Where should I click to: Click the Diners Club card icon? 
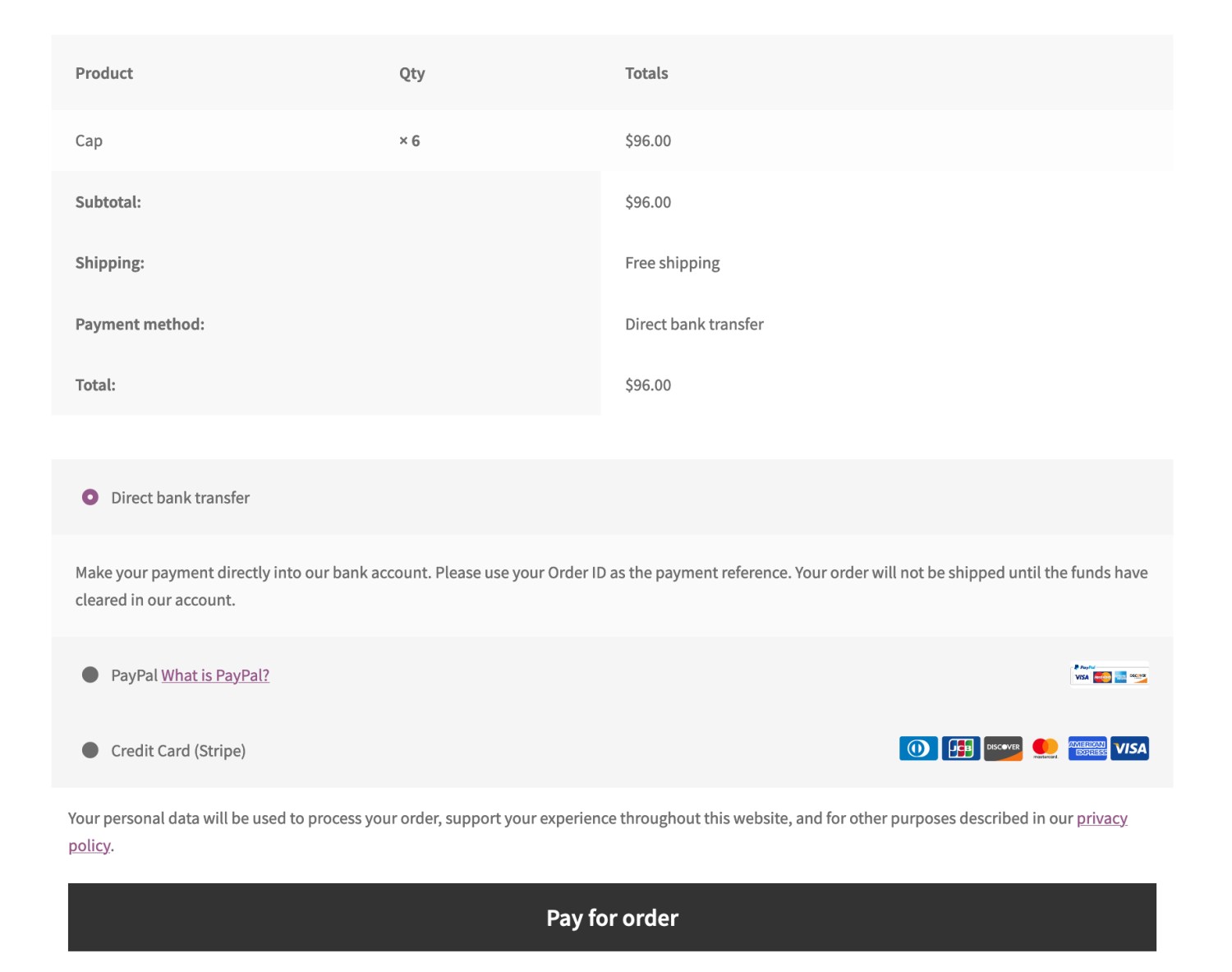pos(917,749)
